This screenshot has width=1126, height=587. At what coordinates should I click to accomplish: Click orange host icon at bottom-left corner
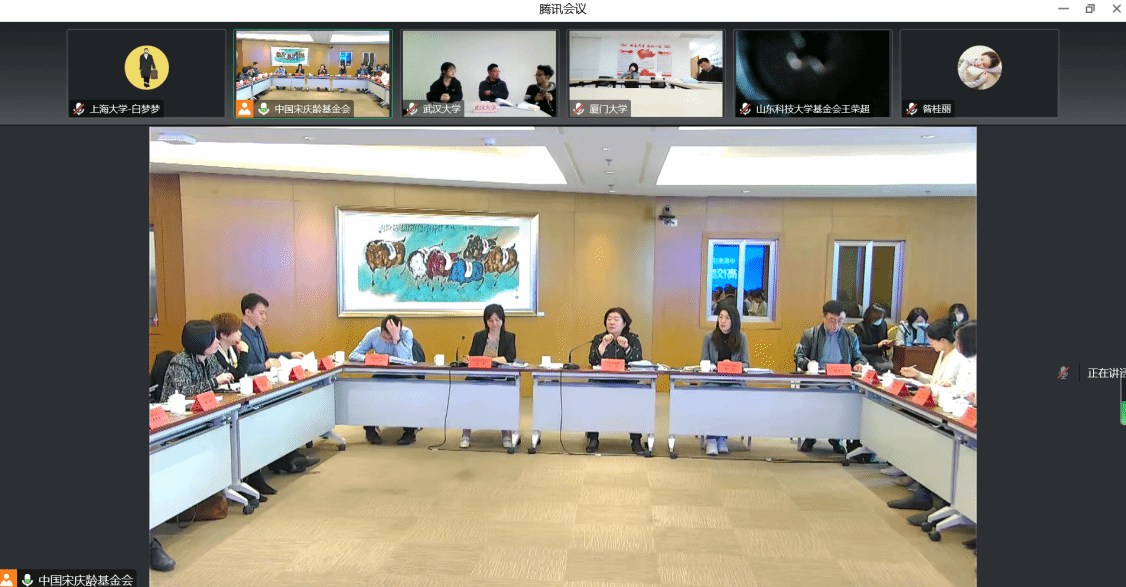pos(8,579)
